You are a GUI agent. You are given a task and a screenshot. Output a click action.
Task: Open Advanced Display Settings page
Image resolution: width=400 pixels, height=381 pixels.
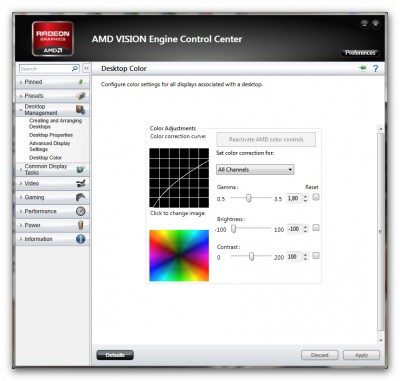50,146
